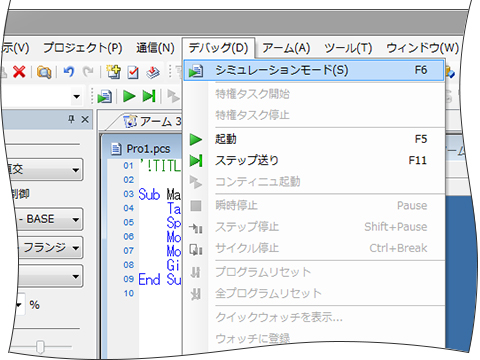Open the ウィンドウ(W) menu
This screenshot has height=360, width=480.
(422, 48)
